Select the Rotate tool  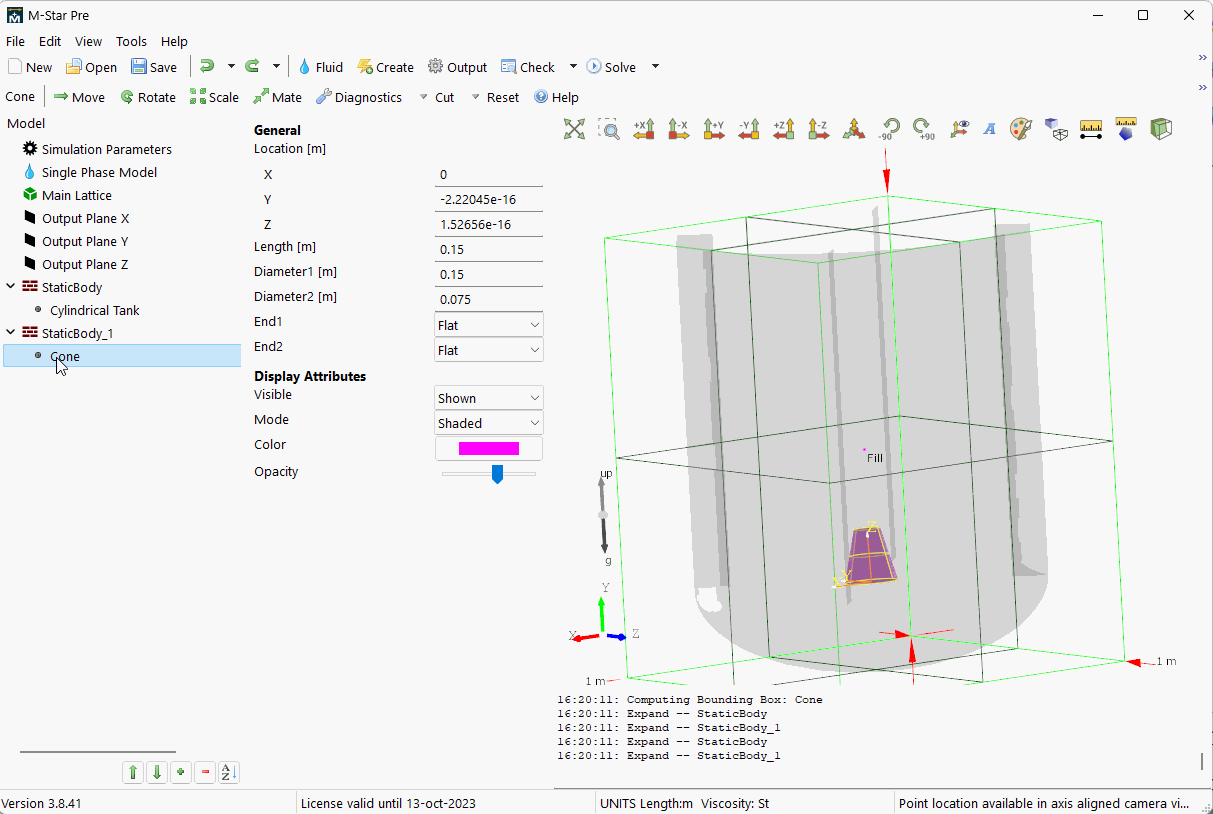148,97
